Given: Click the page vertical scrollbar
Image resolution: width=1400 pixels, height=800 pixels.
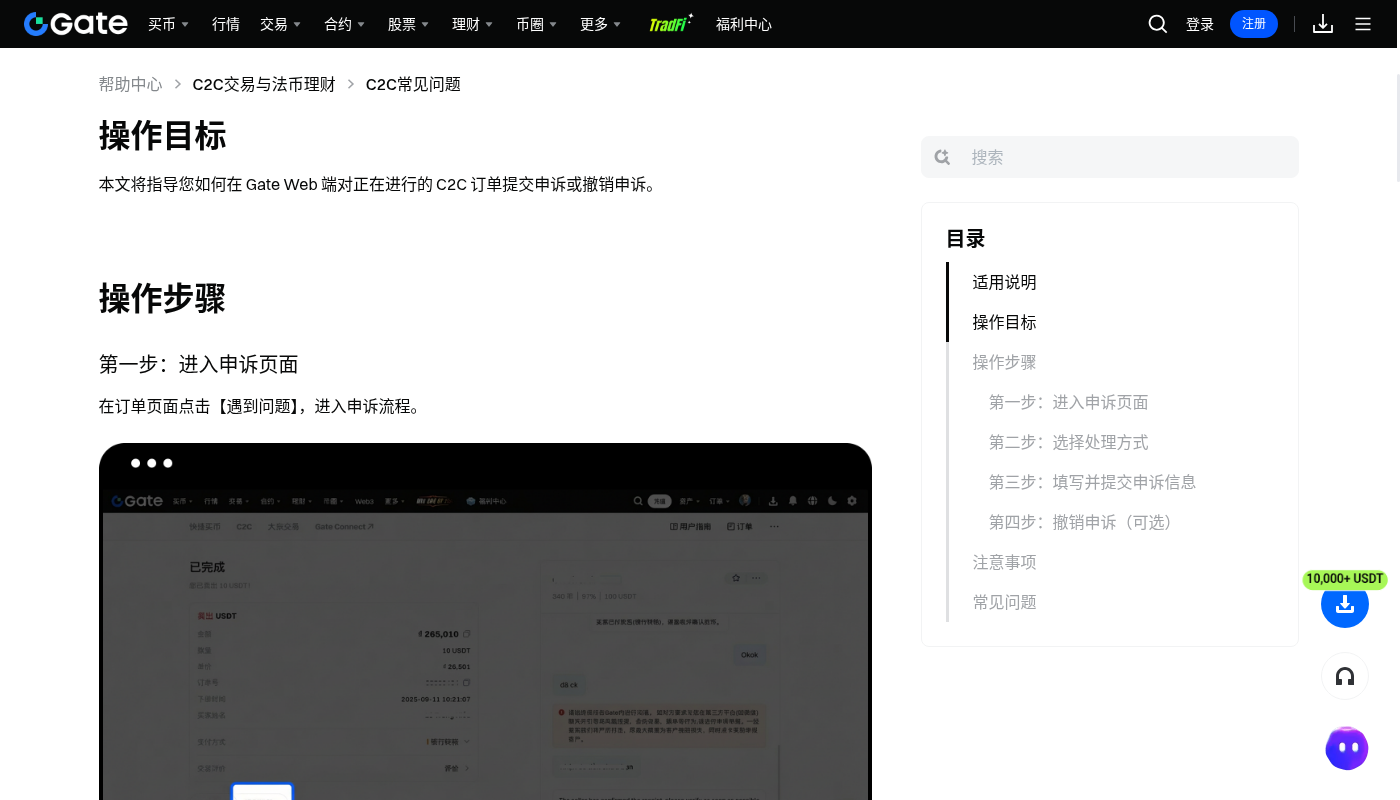Looking at the screenshot, I should (1396, 130).
